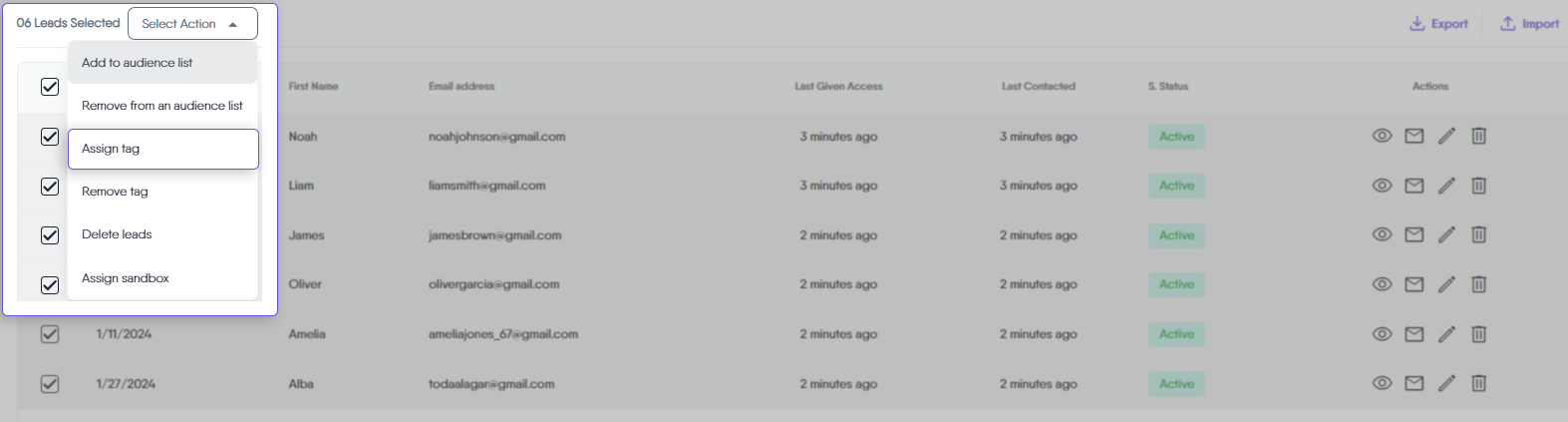Select Assign tag from the action menu

[111, 149]
